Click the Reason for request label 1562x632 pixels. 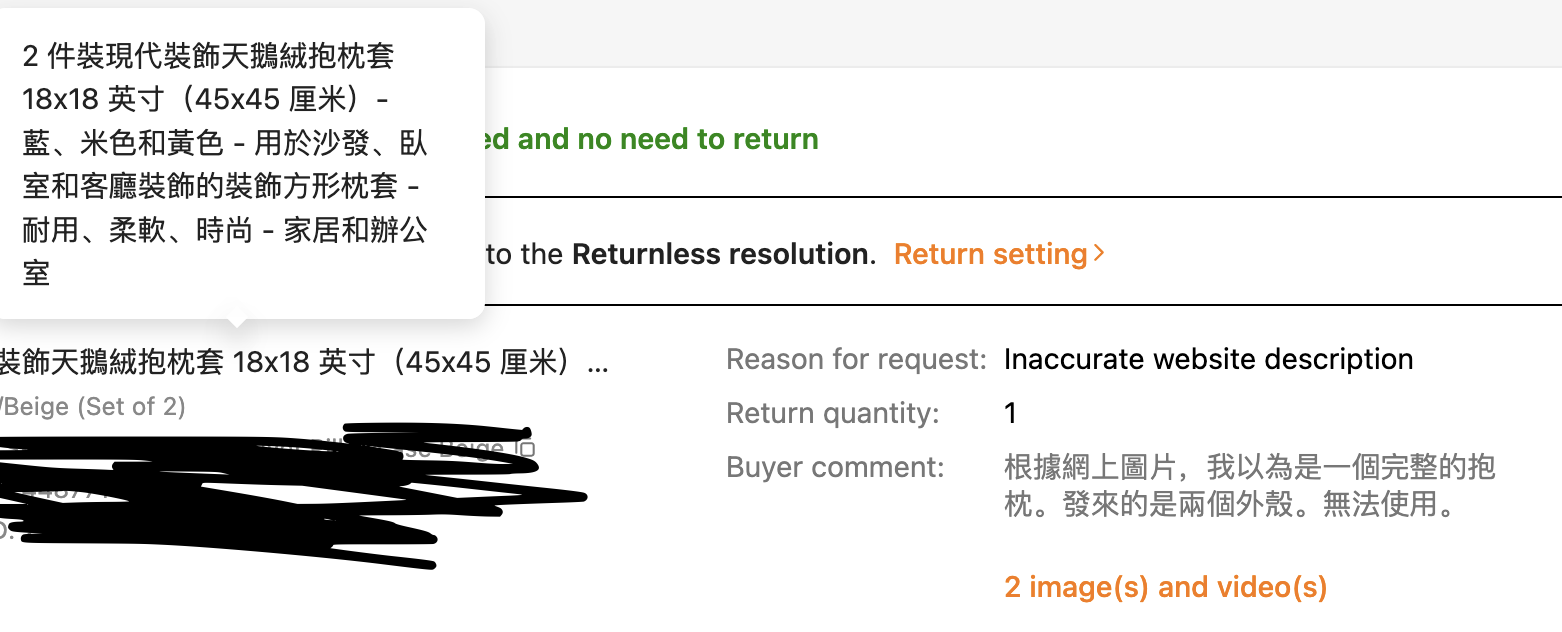pyautogui.click(x=857, y=359)
